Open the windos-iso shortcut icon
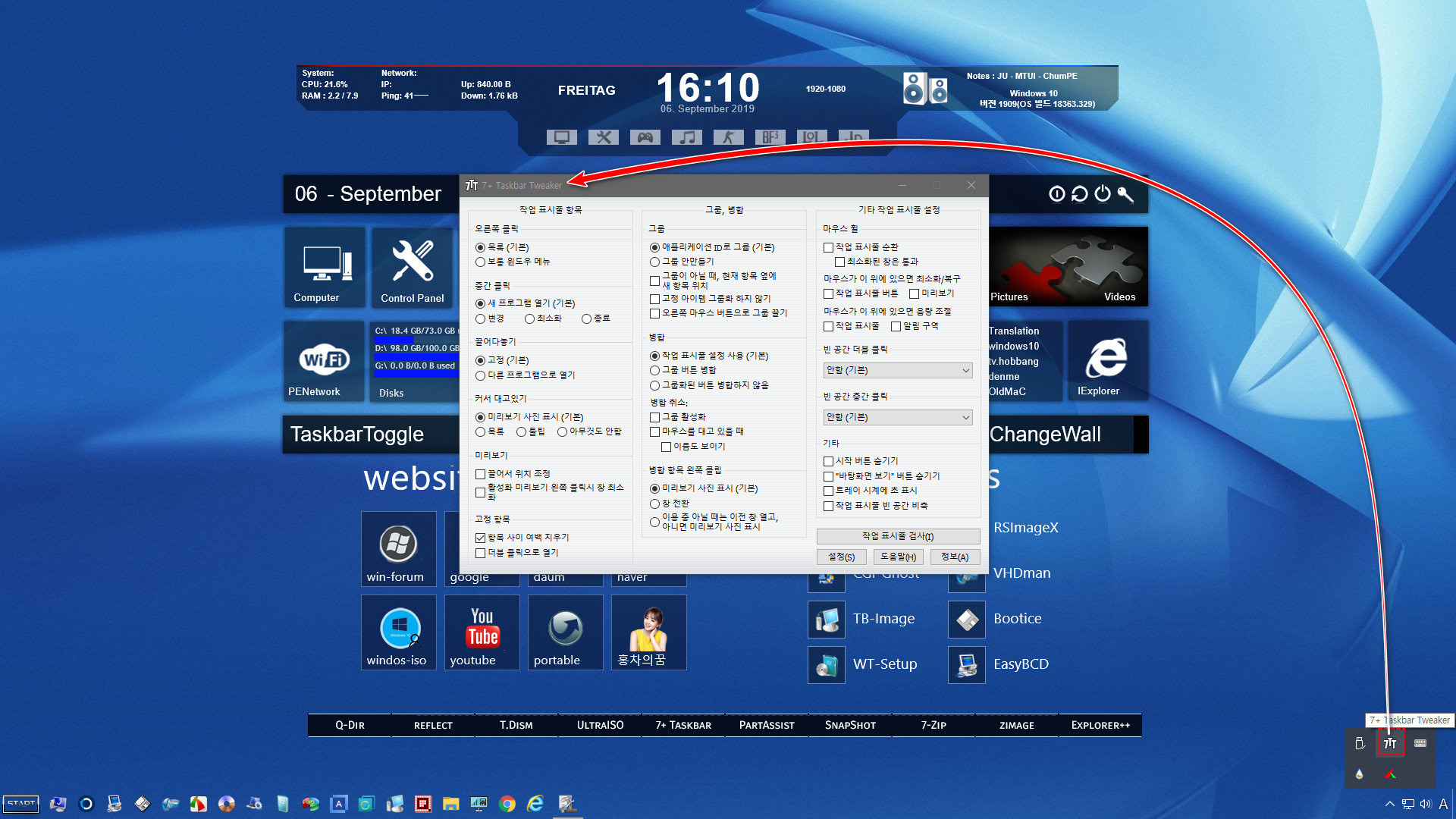This screenshot has width=1456, height=819. 398,632
